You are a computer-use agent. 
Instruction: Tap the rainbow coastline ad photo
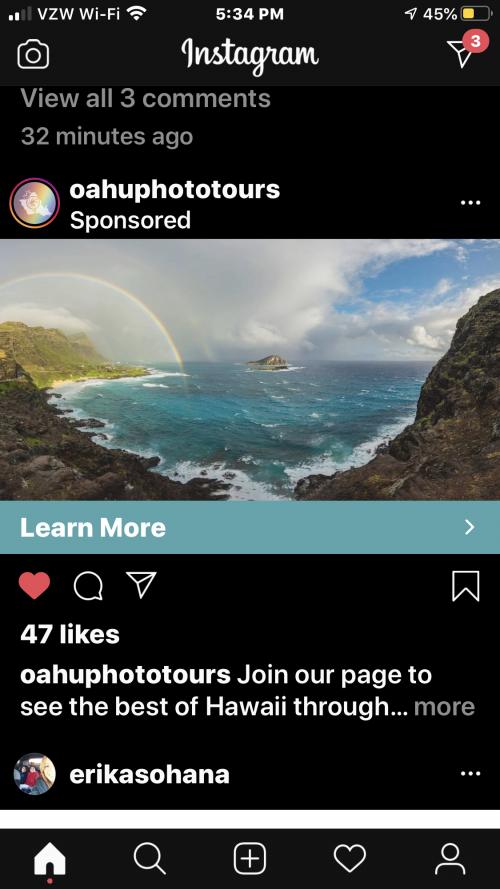pyautogui.click(x=250, y=370)
